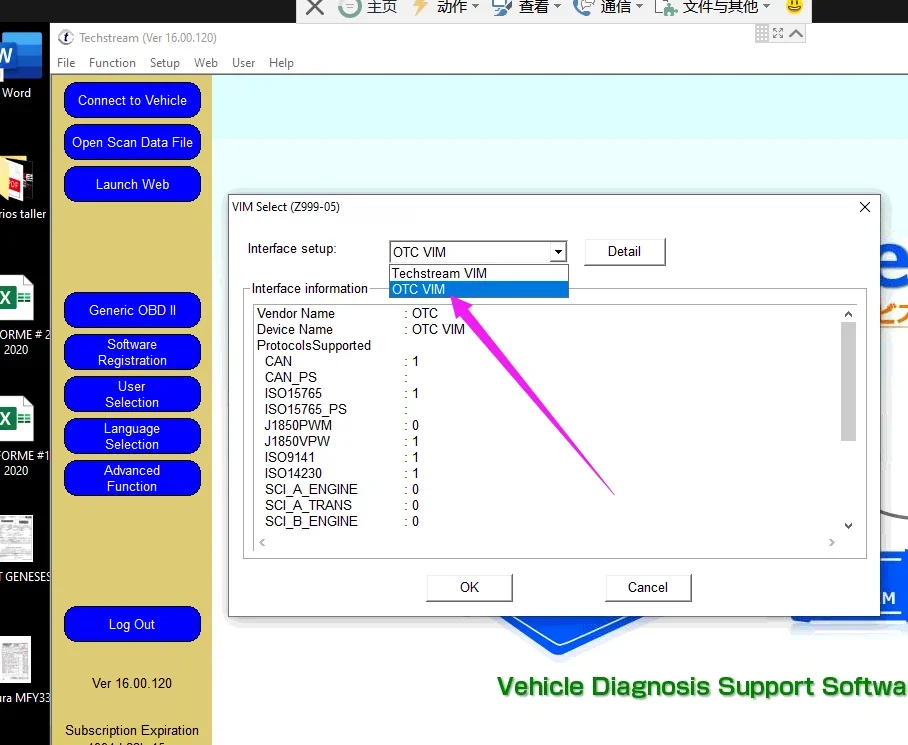Close the VIM Select dialog with X

[865, 207]
